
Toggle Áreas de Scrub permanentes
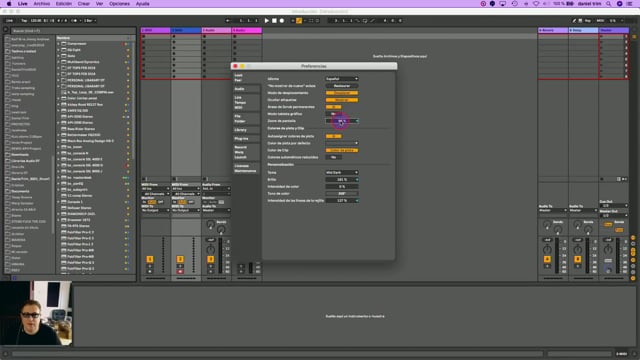[333, 107]
